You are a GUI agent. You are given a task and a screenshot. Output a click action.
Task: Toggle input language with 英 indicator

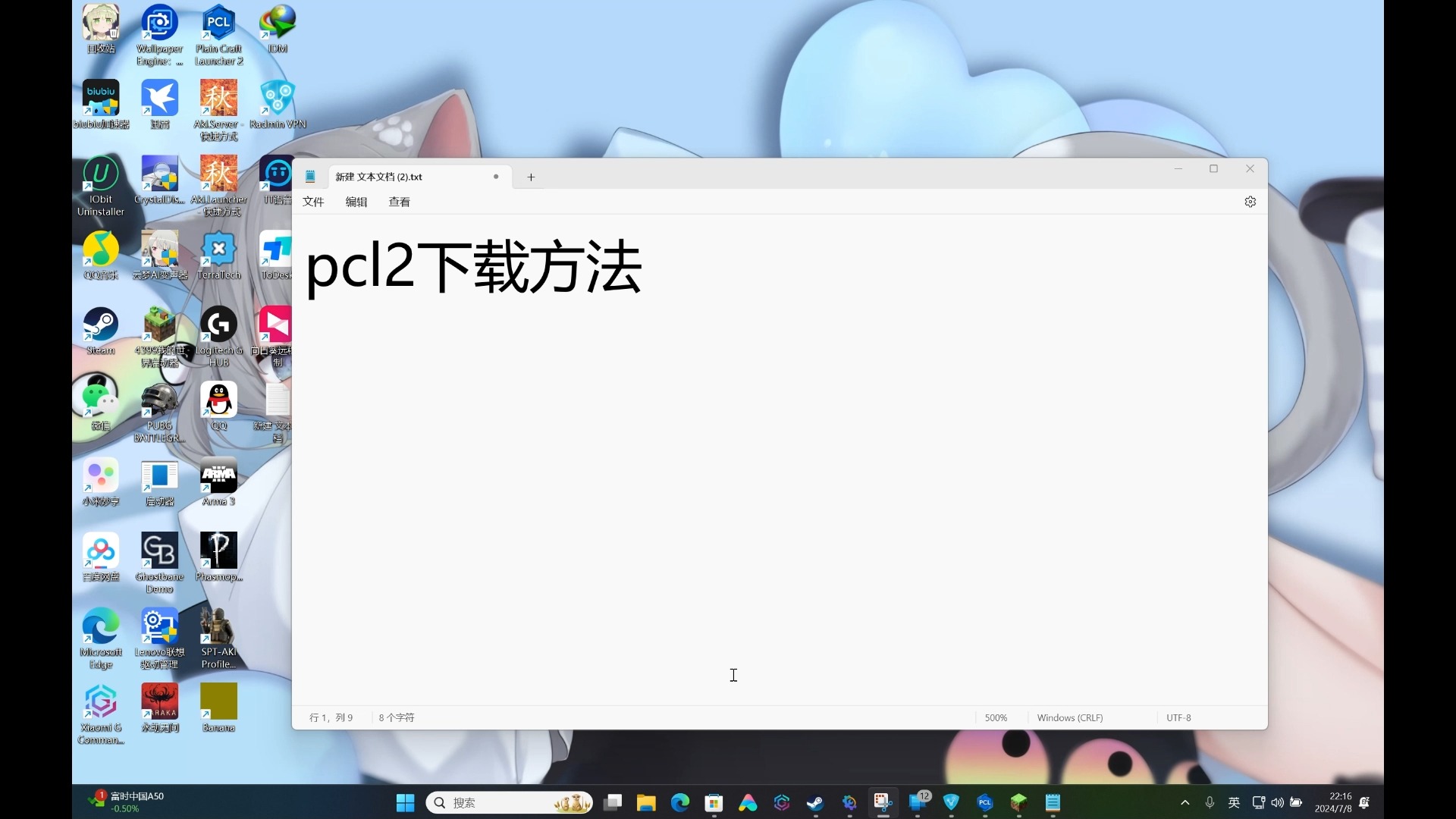point(1233,802)
